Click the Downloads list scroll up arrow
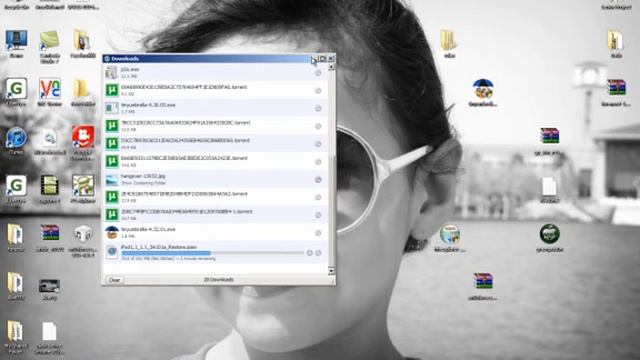 pyautogui.click(x=331, y=67)
